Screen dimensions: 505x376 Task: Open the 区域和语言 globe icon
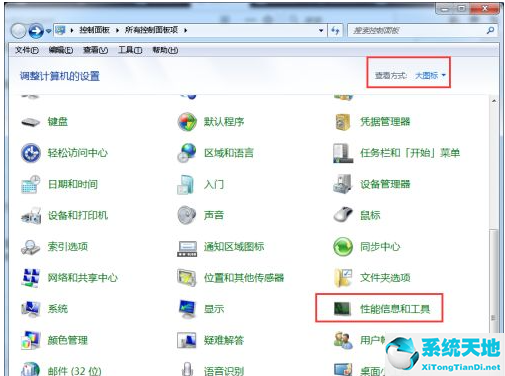click(x=187, y=153)
